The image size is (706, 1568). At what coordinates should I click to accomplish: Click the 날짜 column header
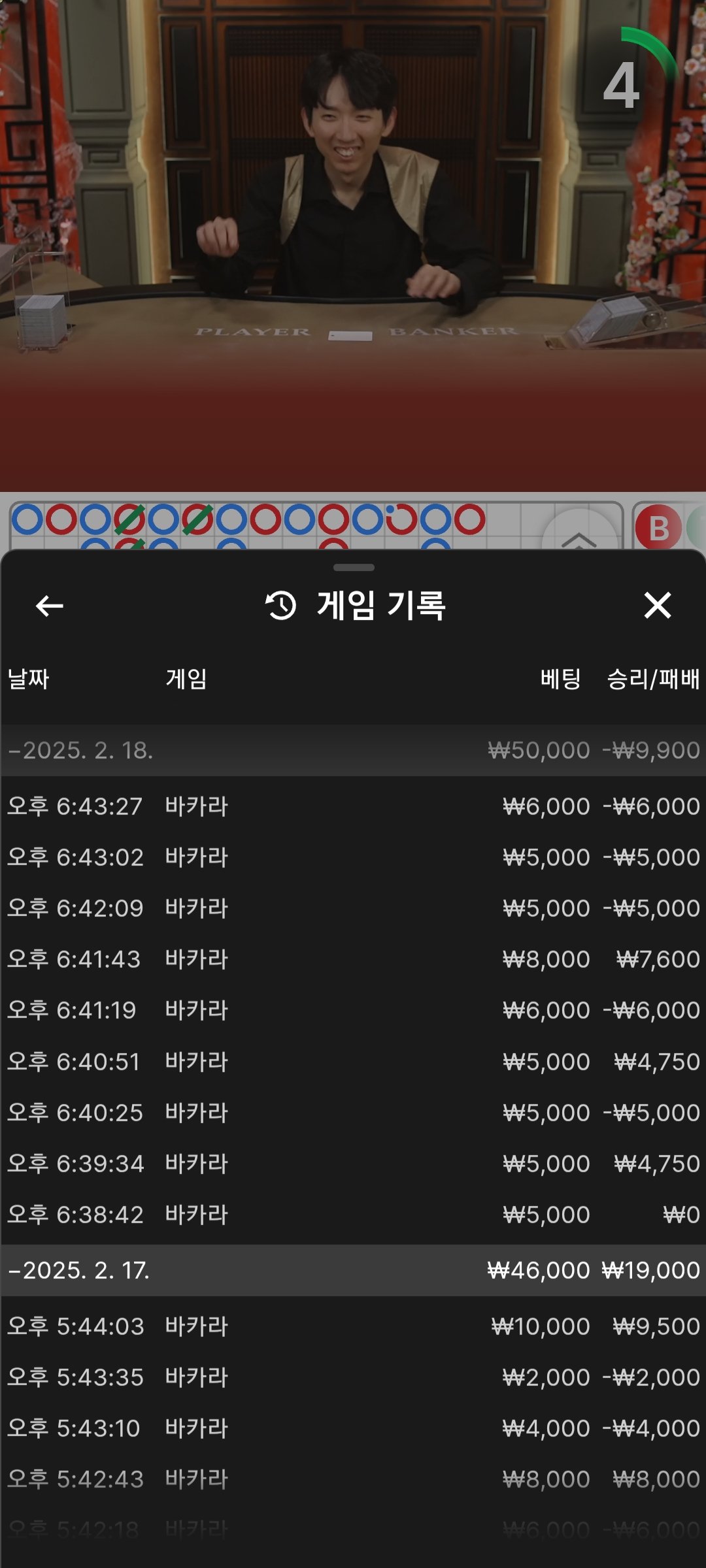click(x=29, y=679)
